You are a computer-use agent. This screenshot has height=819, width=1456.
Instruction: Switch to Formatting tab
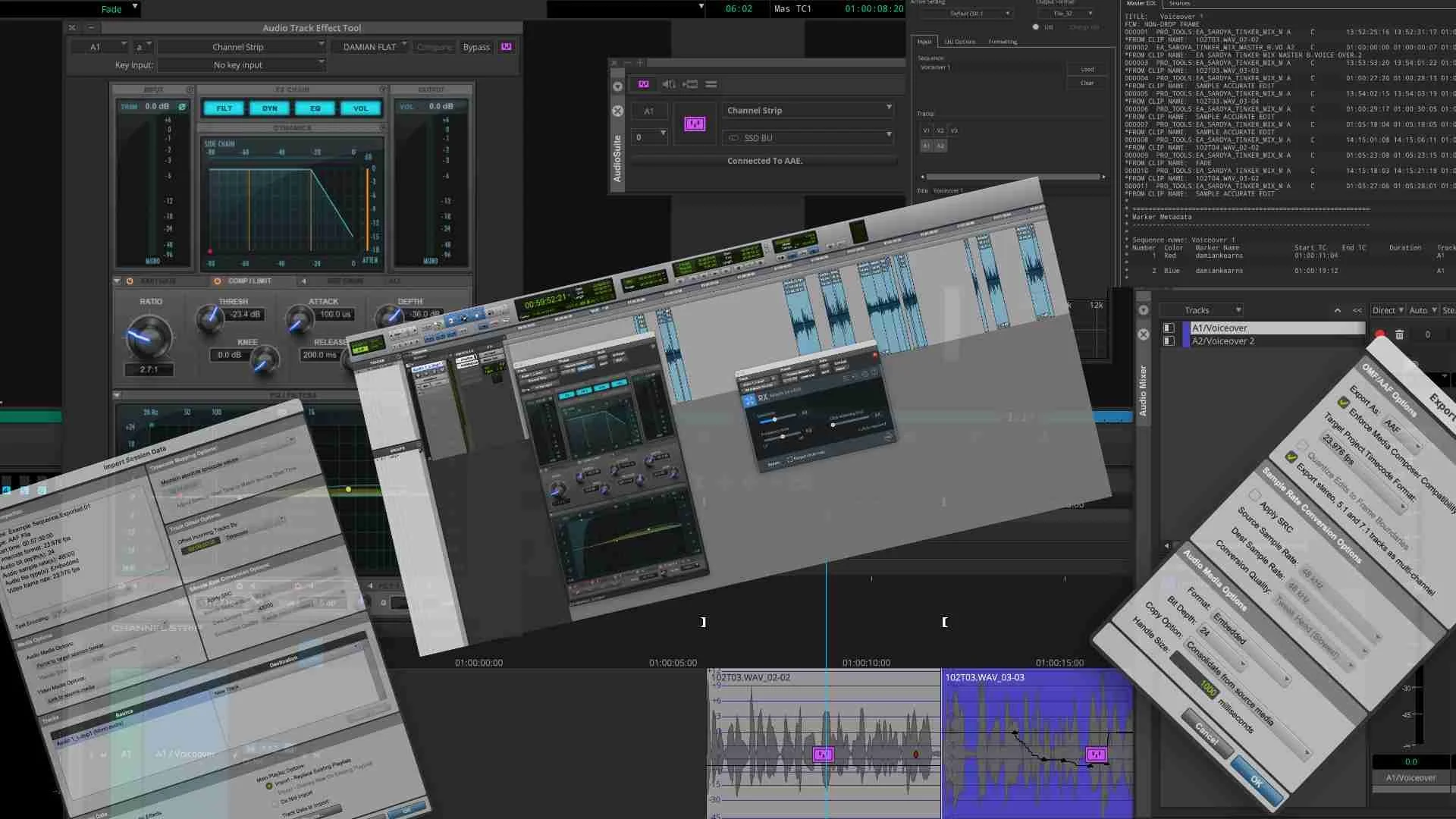click(x=1003, y=42)
